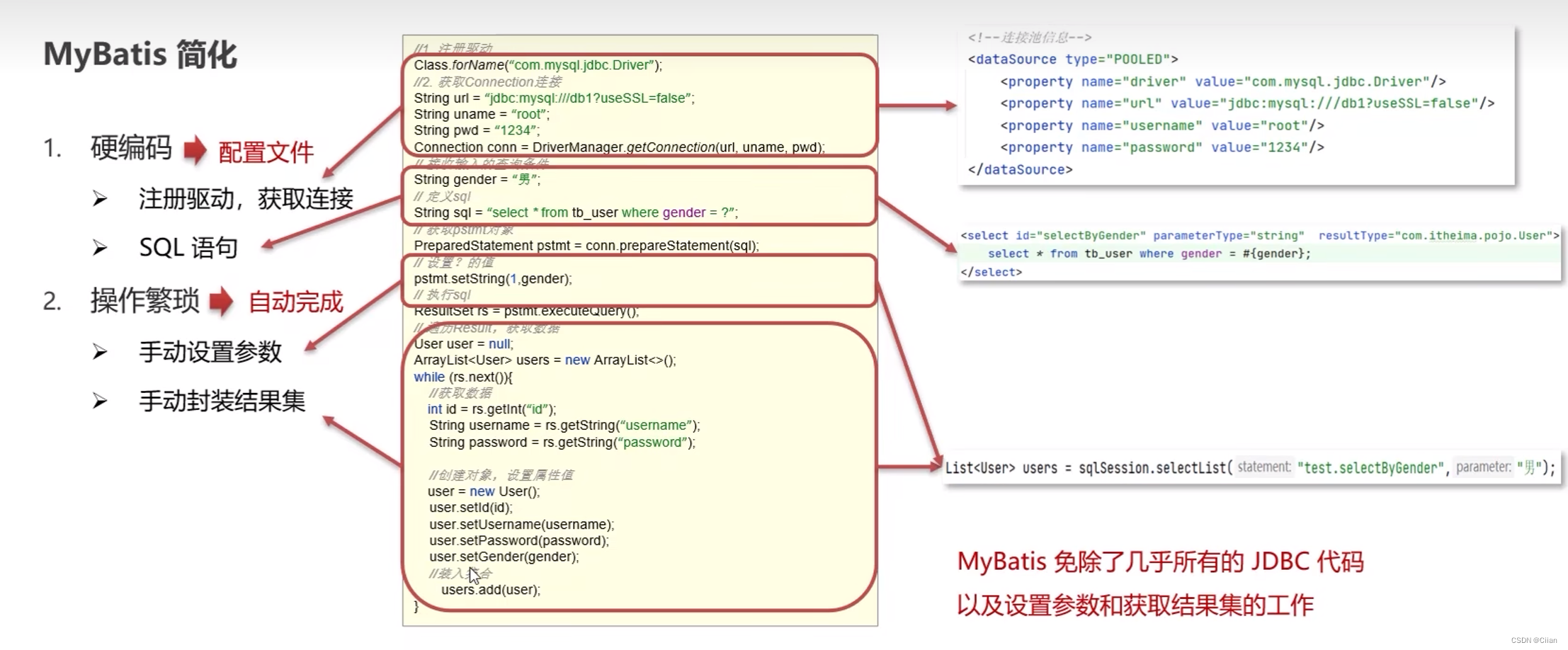This screenshot has height=650, width=1568.
Task: Click the property name="driver" XML line
Action: point(1223,82)
